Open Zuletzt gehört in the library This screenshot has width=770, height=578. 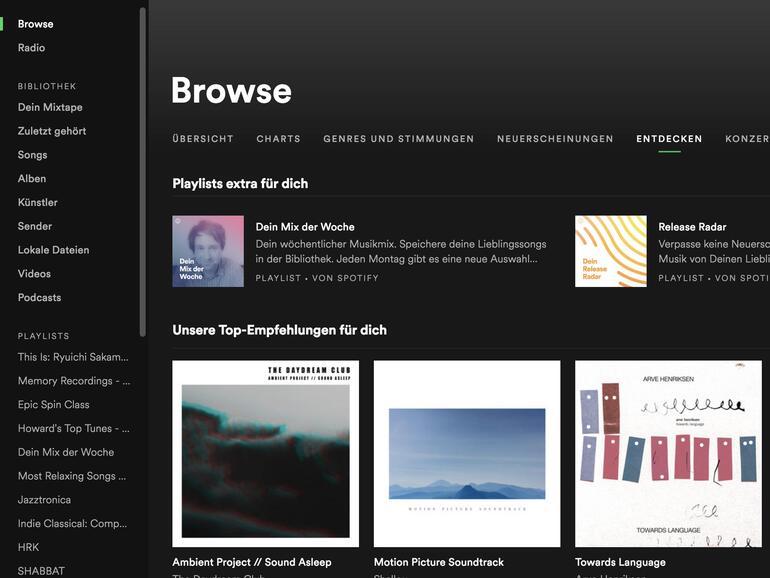point(52,131)
